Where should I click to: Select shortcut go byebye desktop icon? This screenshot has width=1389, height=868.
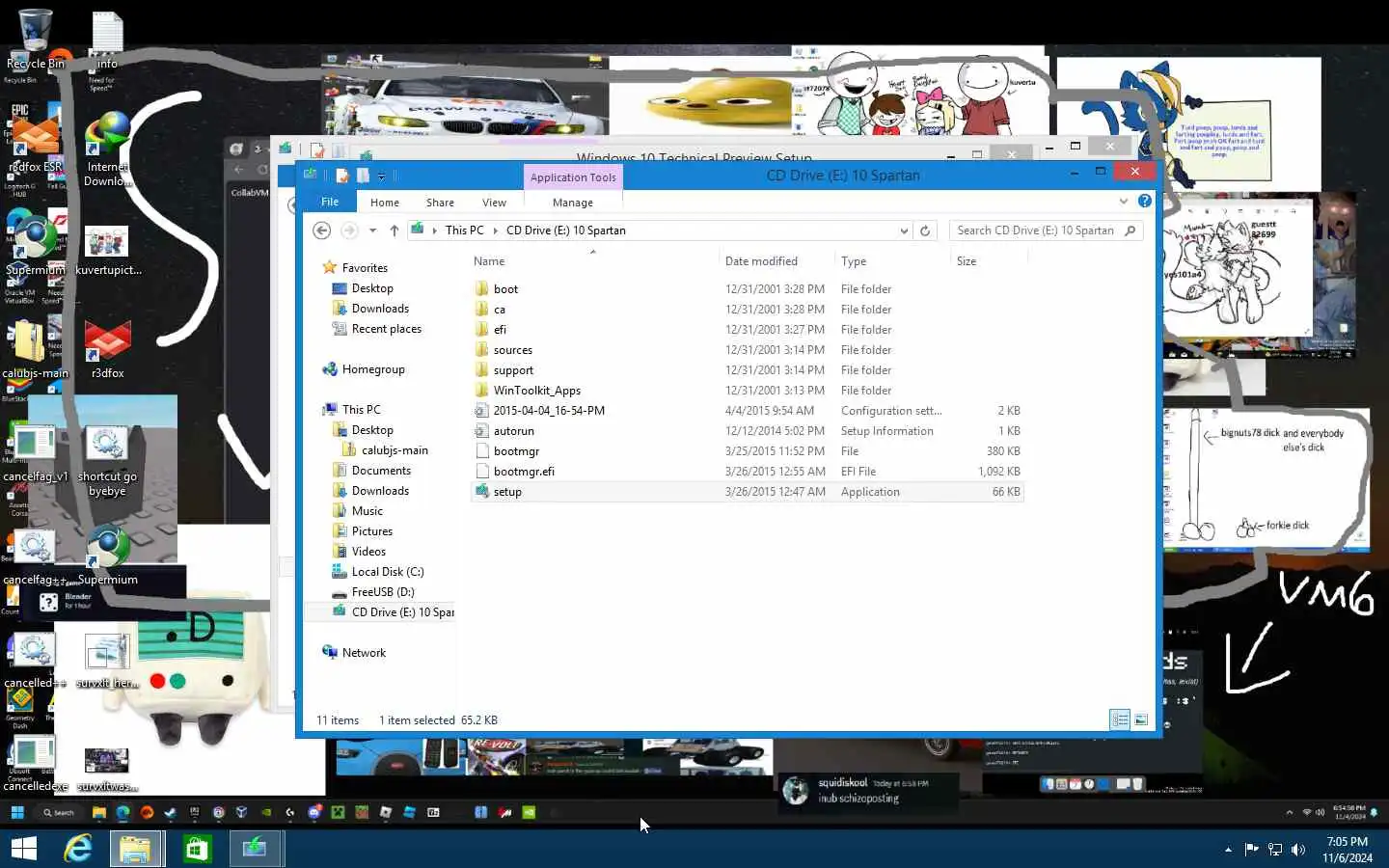tap(107, 461)
